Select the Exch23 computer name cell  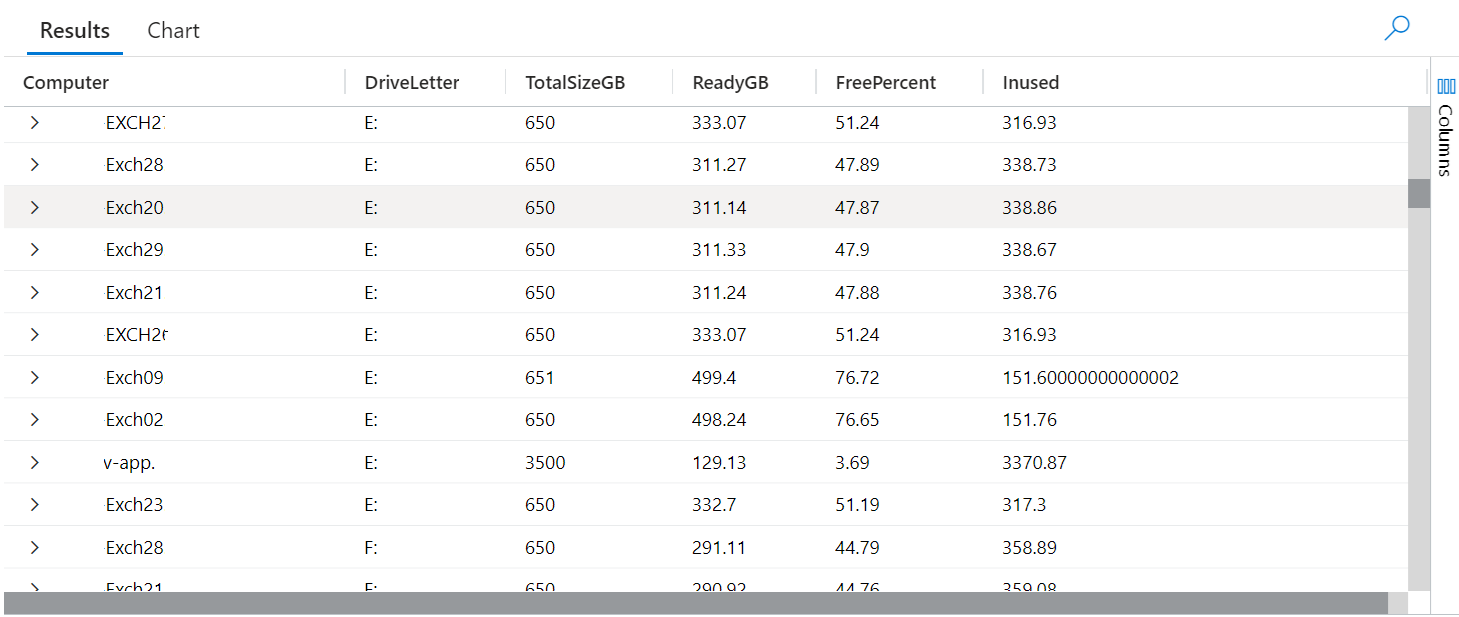tap(134, 505)
